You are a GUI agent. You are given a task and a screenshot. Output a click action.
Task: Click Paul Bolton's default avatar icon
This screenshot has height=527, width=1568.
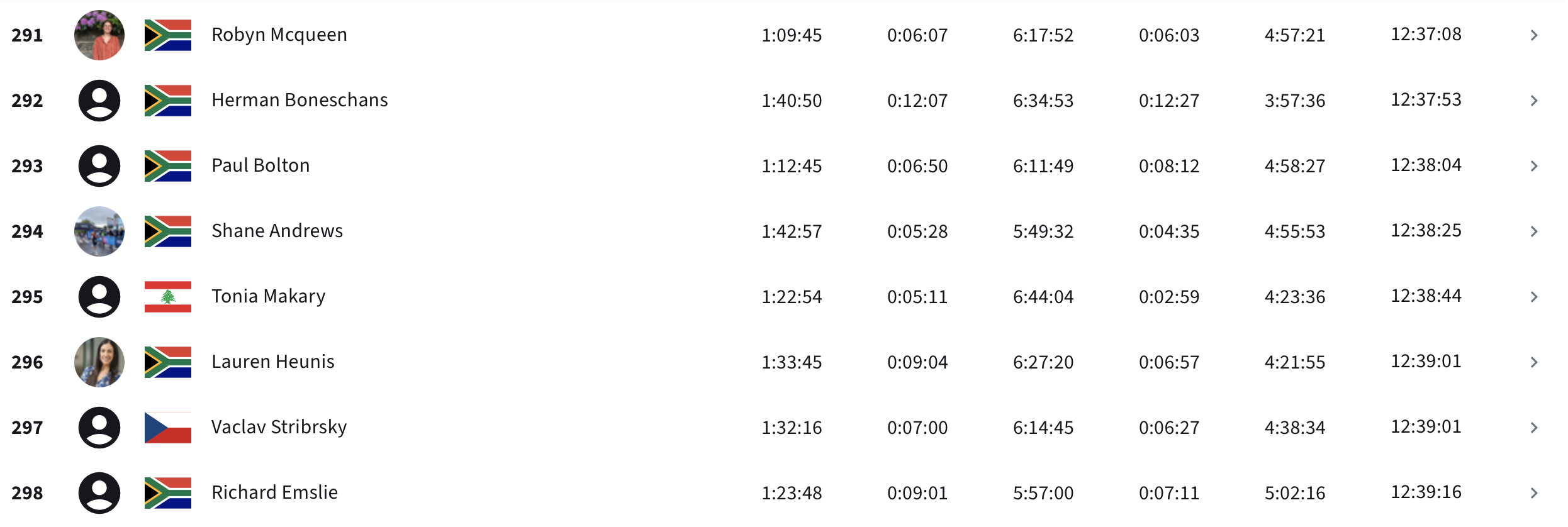99,166
